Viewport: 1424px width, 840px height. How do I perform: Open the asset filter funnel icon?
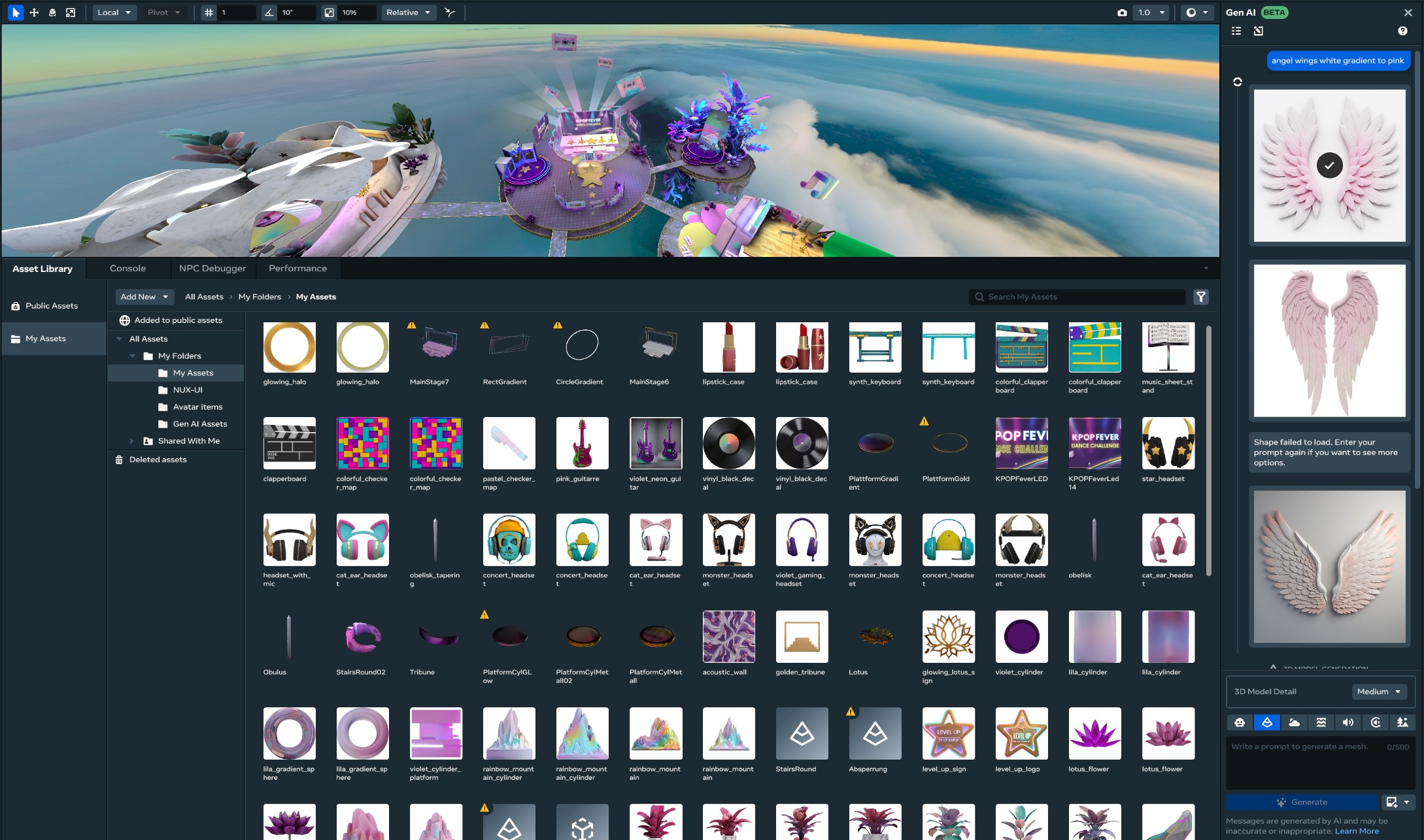pyautogui.click(x=1201, y=297)
